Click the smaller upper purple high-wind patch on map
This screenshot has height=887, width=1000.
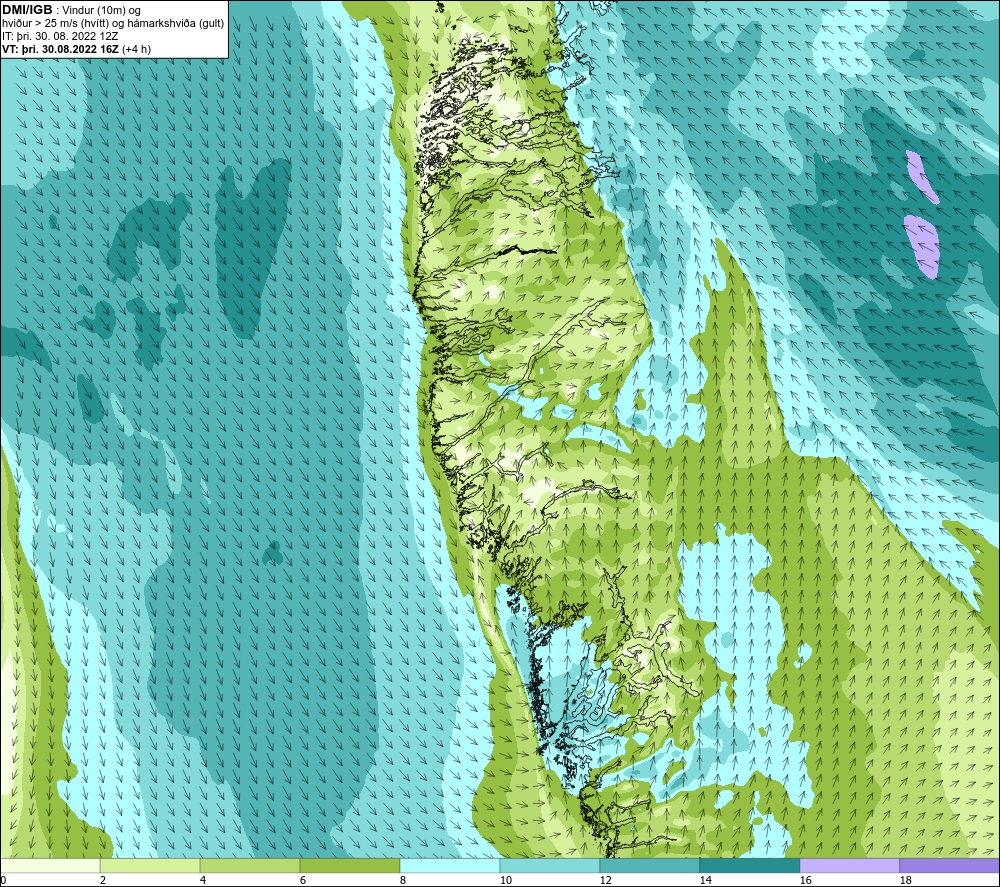point(922,177)
